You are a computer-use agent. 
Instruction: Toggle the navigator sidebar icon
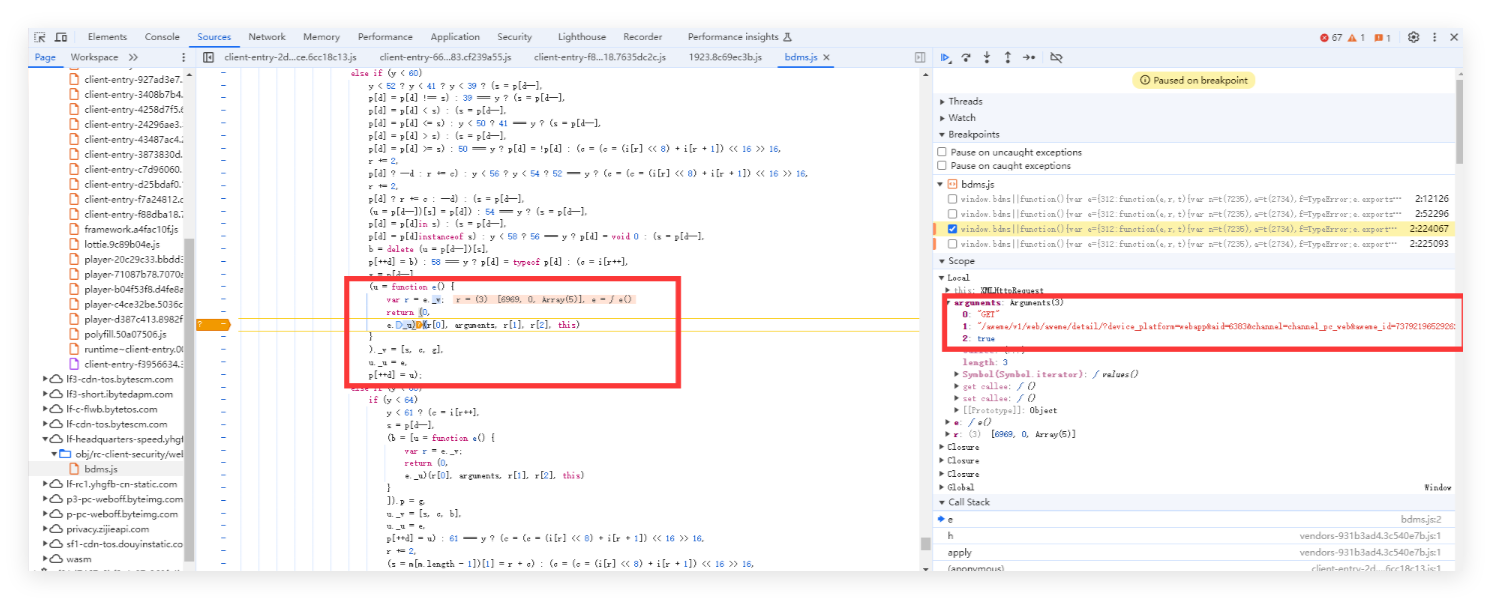click(208, 57)
